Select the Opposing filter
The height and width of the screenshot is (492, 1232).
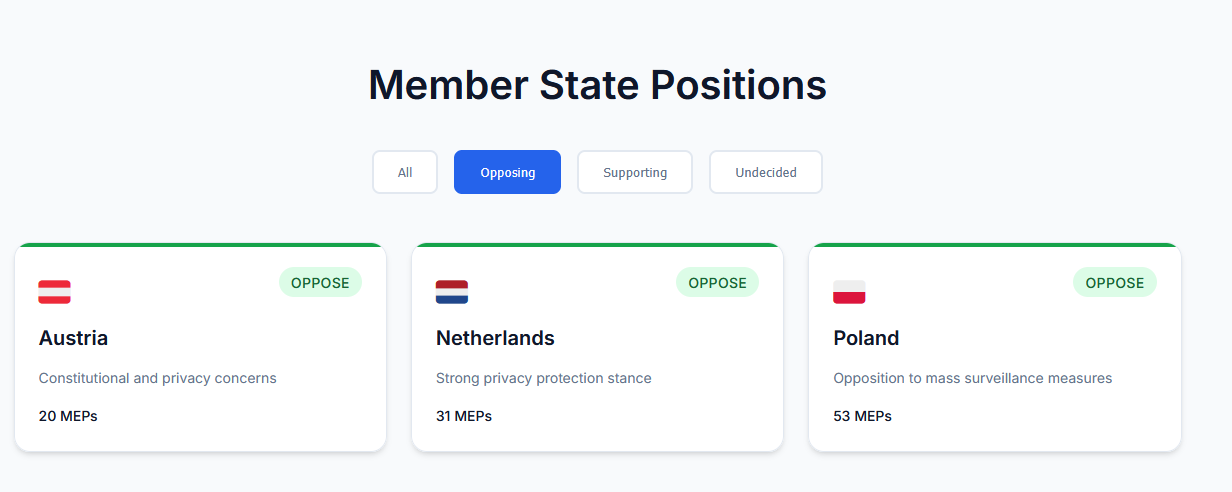click(507, 172)
